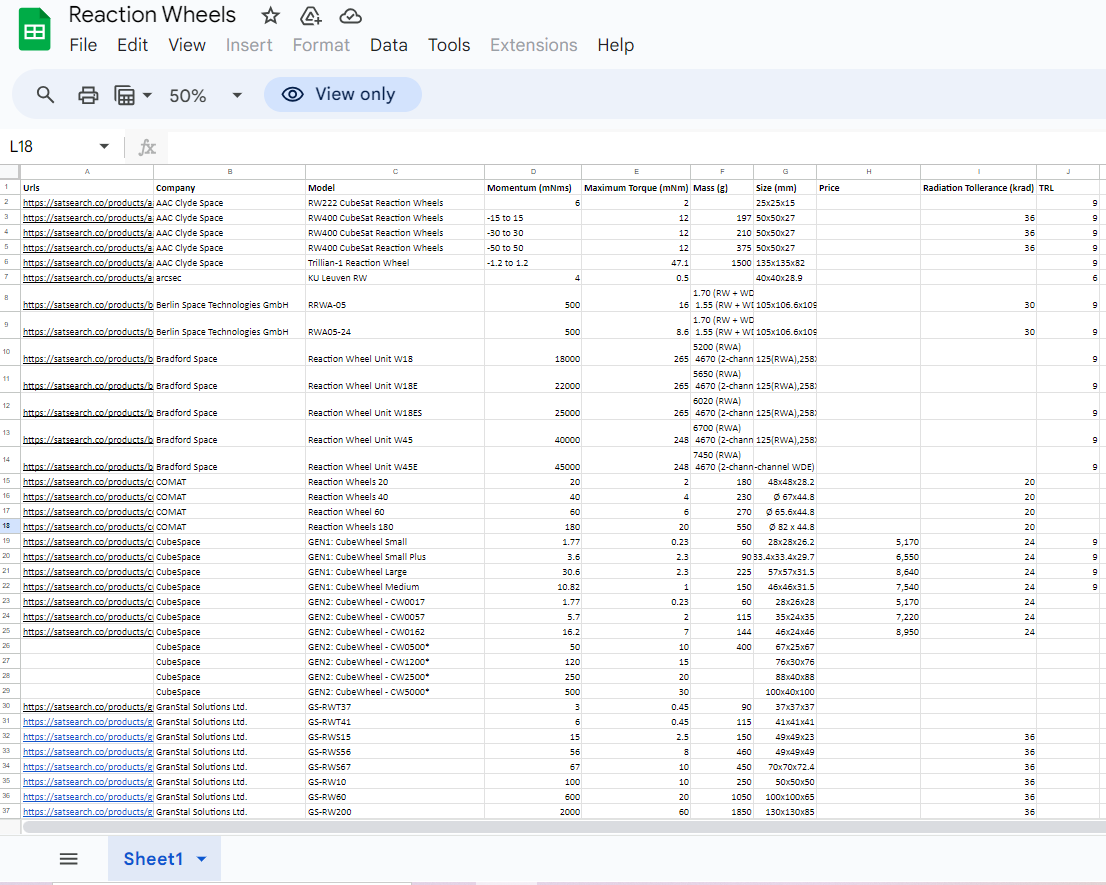Select the GS-RWS67 model cell
The height and width of the screenshot is (885, 1106).
(x=395, y=767)
